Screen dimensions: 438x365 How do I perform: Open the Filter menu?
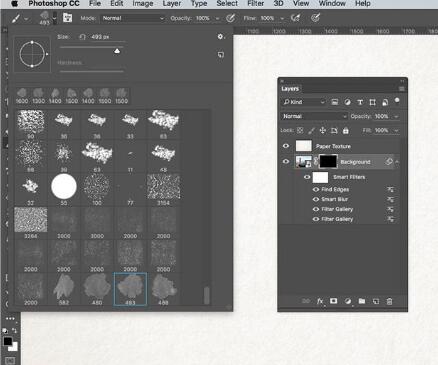tap(255, 4)
